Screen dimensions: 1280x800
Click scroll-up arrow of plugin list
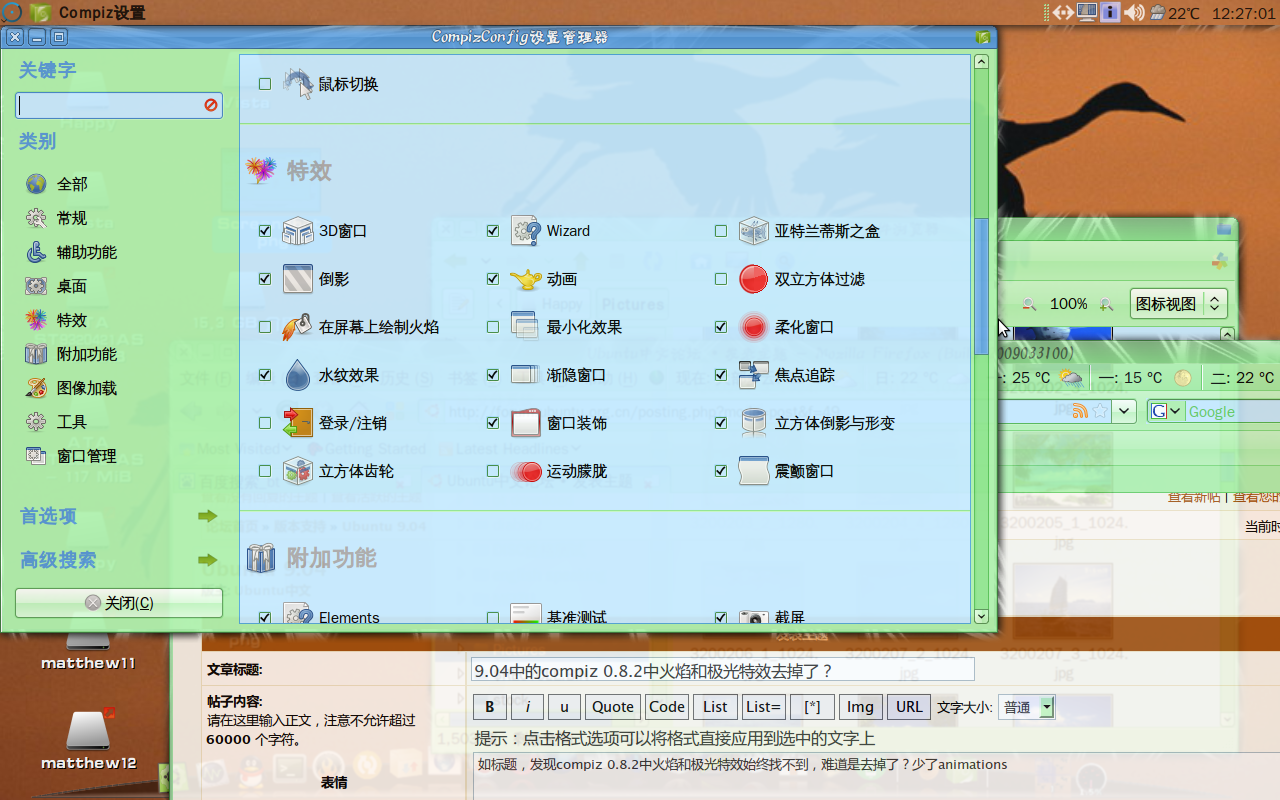click(x=981, y=62)
